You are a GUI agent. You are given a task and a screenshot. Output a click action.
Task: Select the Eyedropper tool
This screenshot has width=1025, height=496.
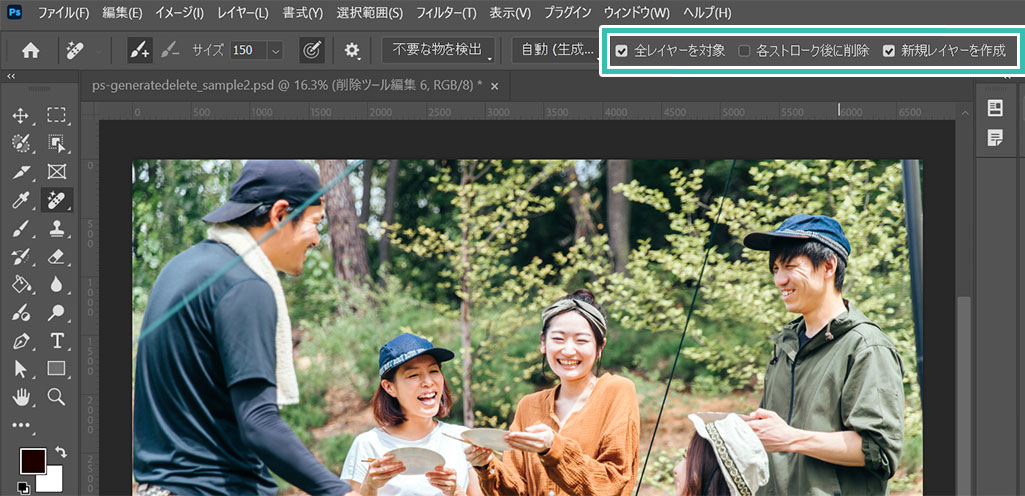(x=21, y=200)
